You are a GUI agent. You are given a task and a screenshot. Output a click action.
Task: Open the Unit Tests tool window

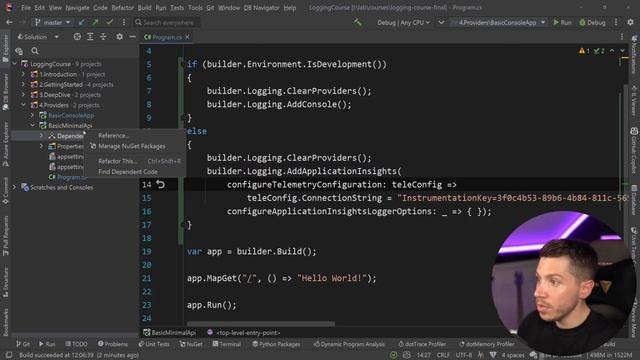154,344
